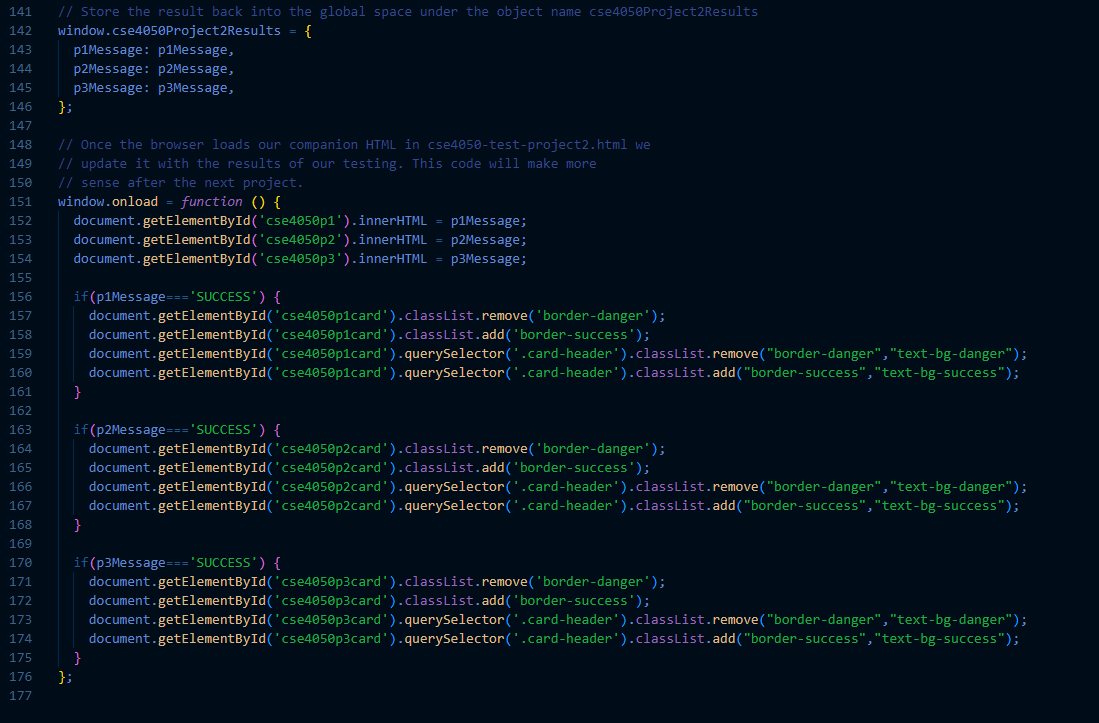This screenshot has height=723, width=1099.
Task: Click the closing brace on line 175
Action: point(77,658)
